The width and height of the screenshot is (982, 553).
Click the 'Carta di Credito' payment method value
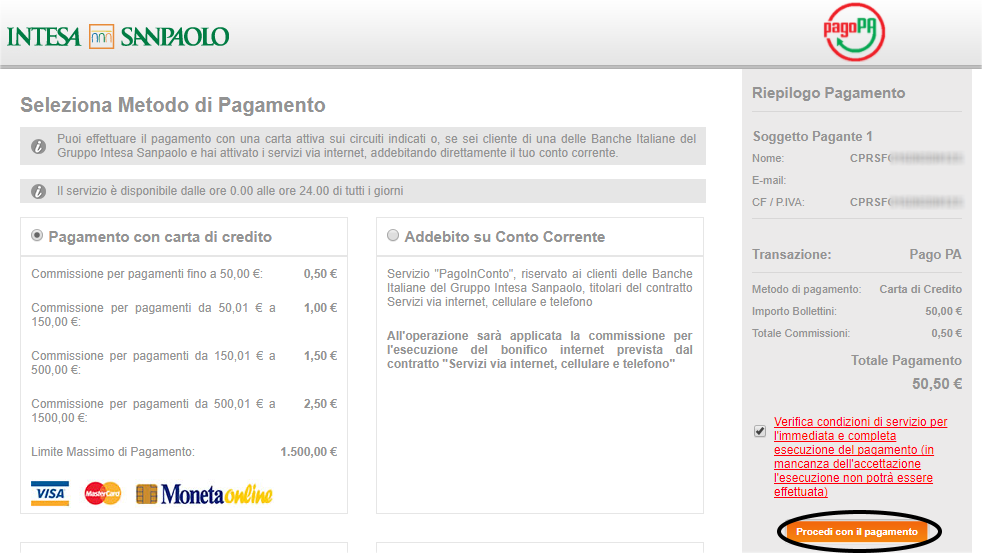pyautogui.click(x=921, y=289)
